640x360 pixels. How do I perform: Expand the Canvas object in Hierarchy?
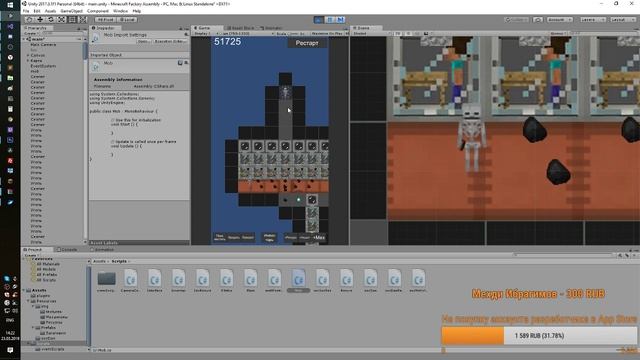coord(28,55)
